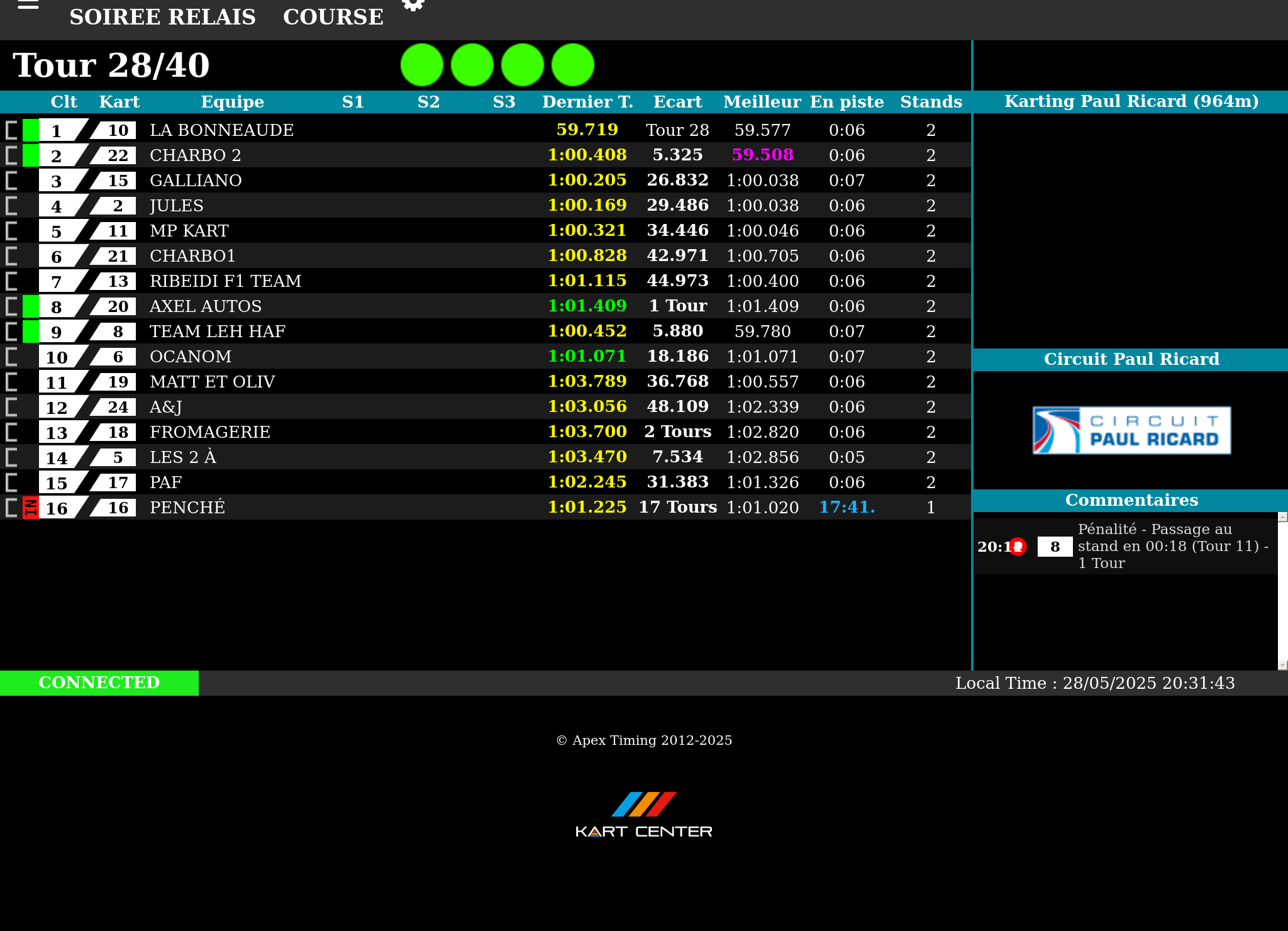Click the CONNECTED status indicator
The image size is (1288, 931).
tap(99, 683)
